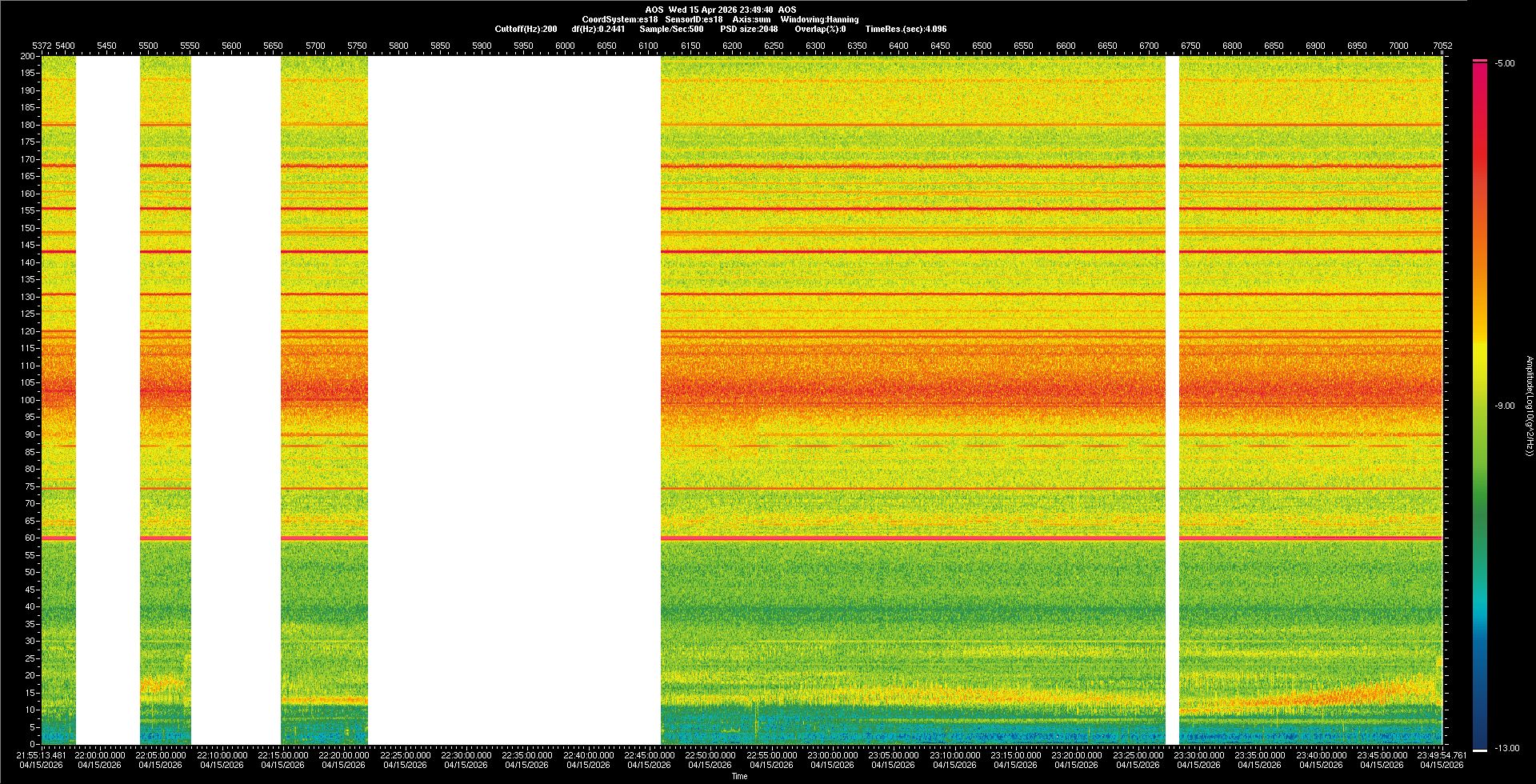This screenshot has height=784, width=1536.
Task: Click the 21:55:13.481 start timestamp
Action: 41,754
